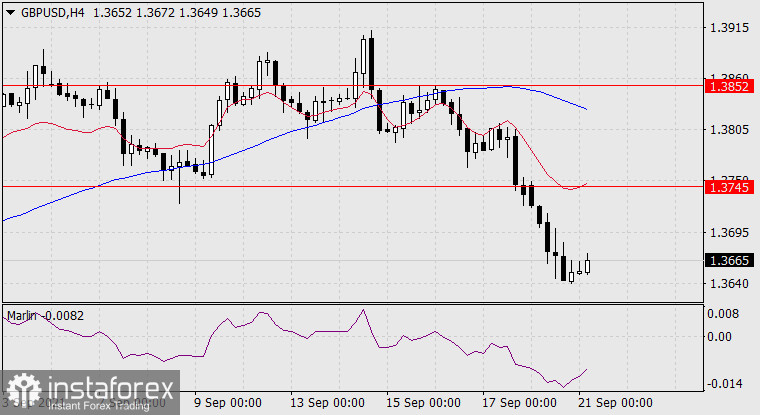This screenshot has height=415, width=760.
Task: Click the triangle arrow beside GBPUSD,H4
Action: click(10, 13)
